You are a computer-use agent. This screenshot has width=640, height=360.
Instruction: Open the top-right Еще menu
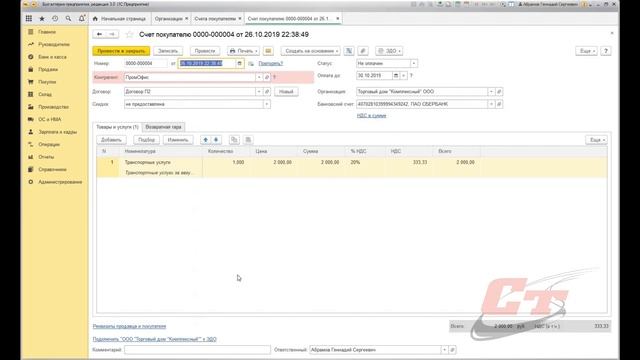click(587, 51)
